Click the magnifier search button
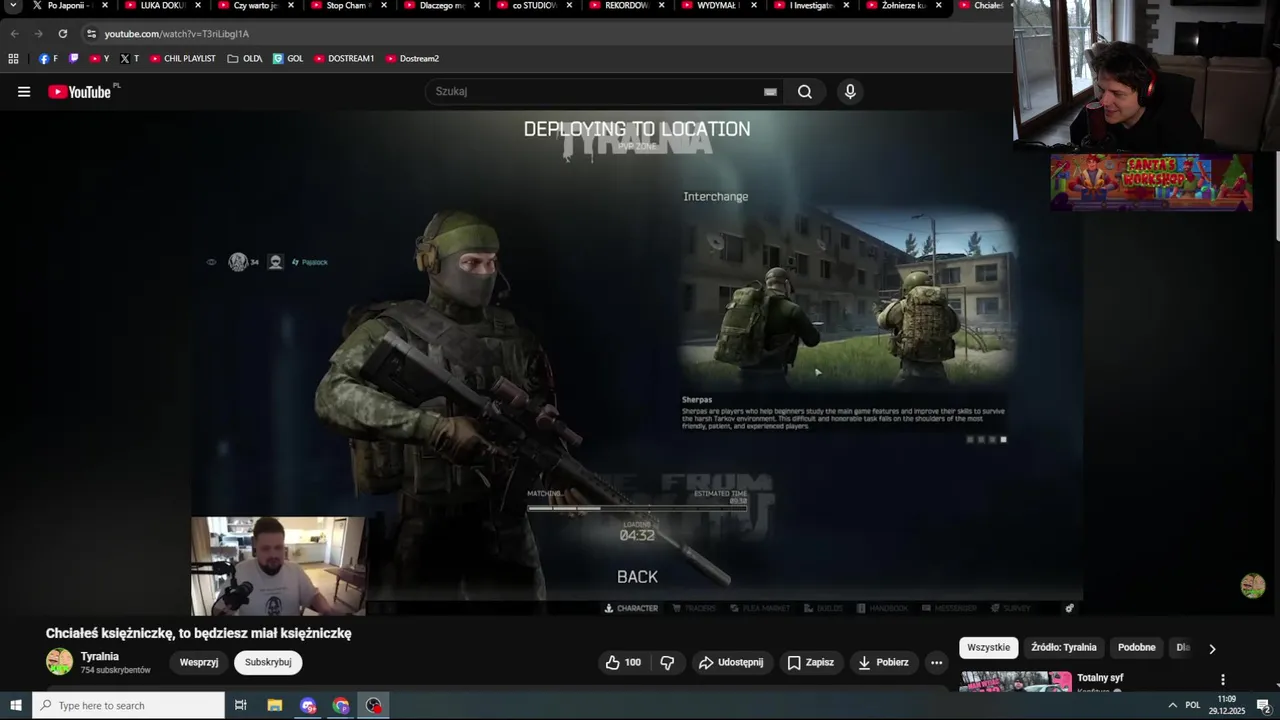1280x720 pixels. coord(805,92)
